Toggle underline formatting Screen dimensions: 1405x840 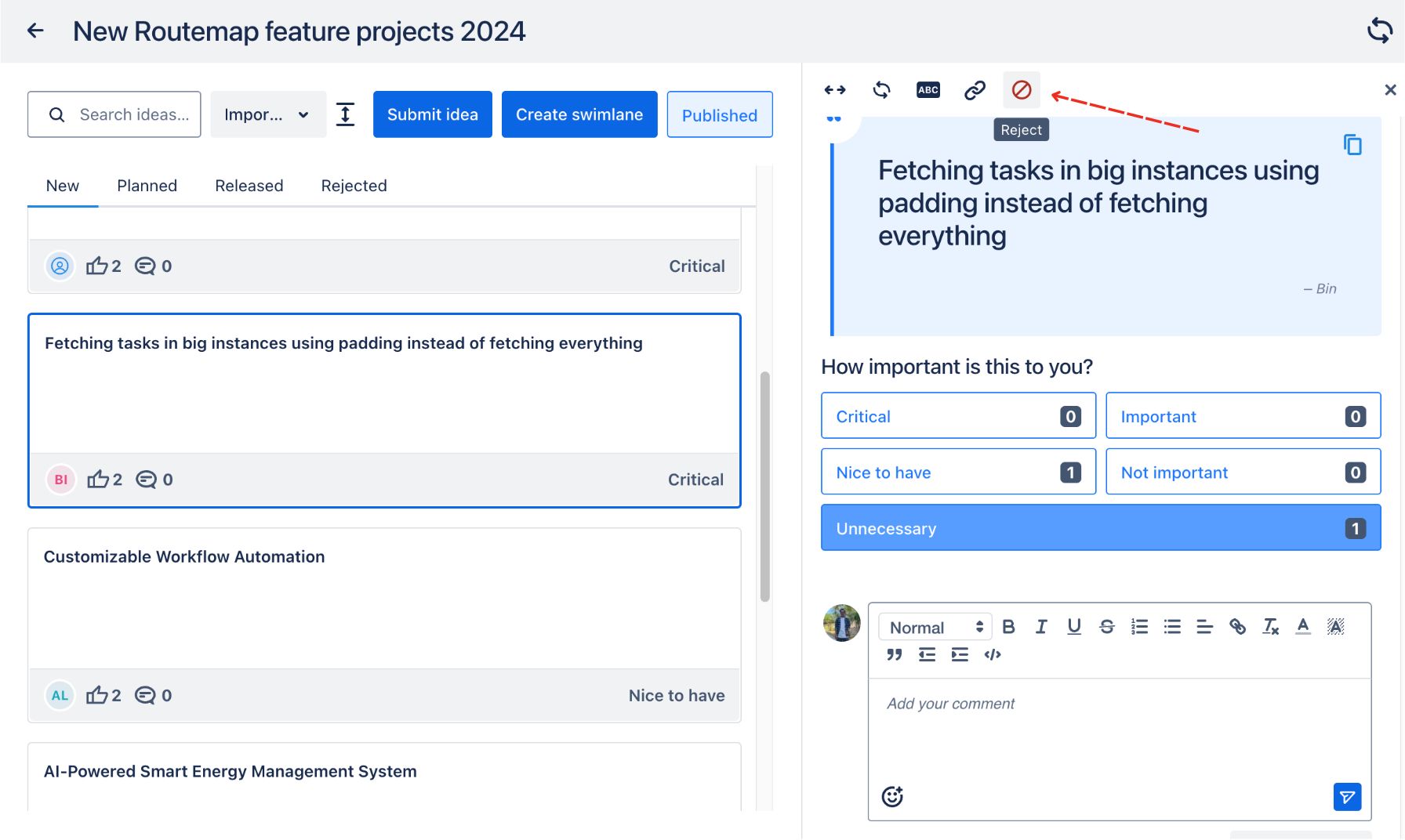point(1074,627)
